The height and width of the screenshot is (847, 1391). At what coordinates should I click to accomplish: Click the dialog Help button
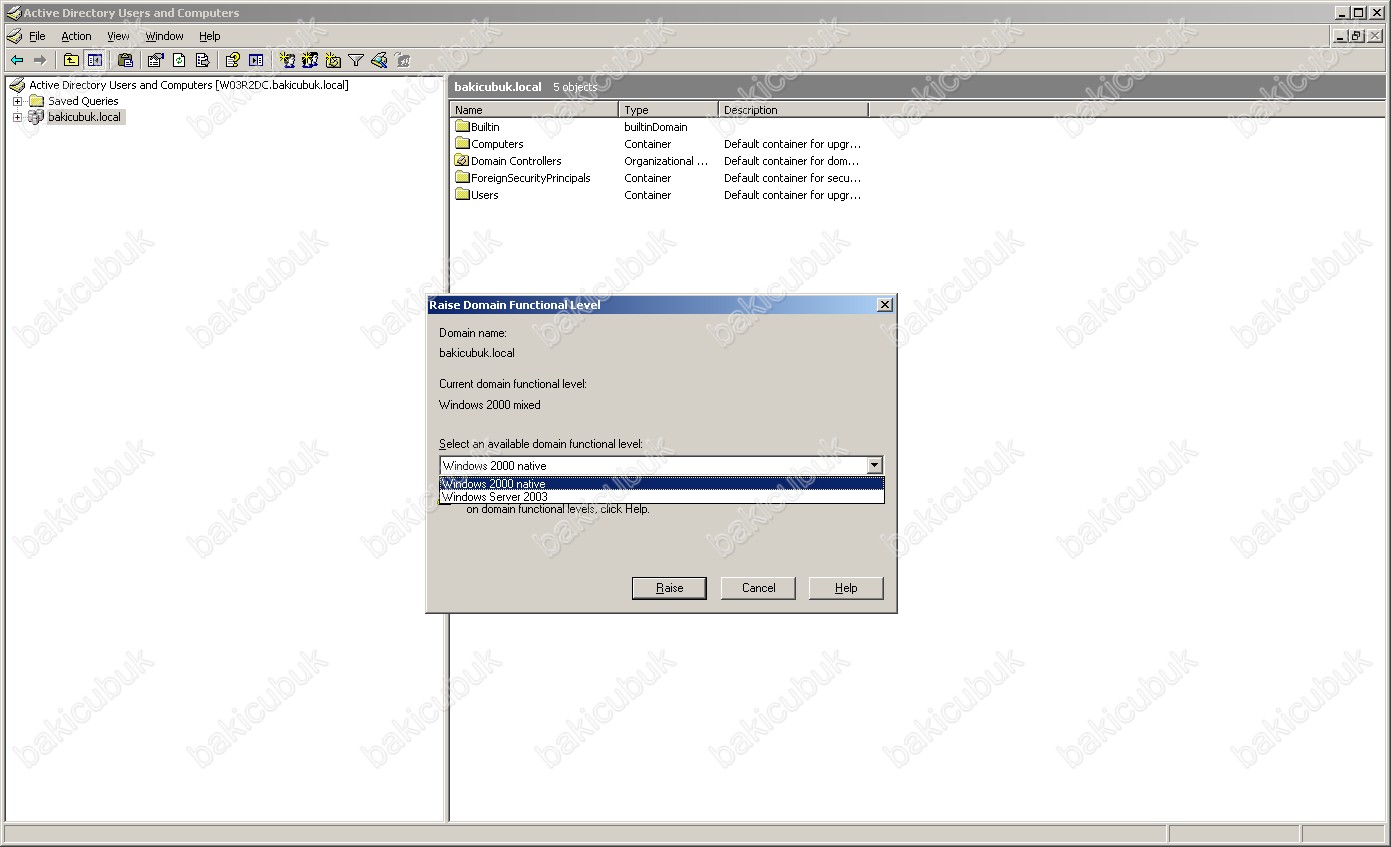coord(846,588)
